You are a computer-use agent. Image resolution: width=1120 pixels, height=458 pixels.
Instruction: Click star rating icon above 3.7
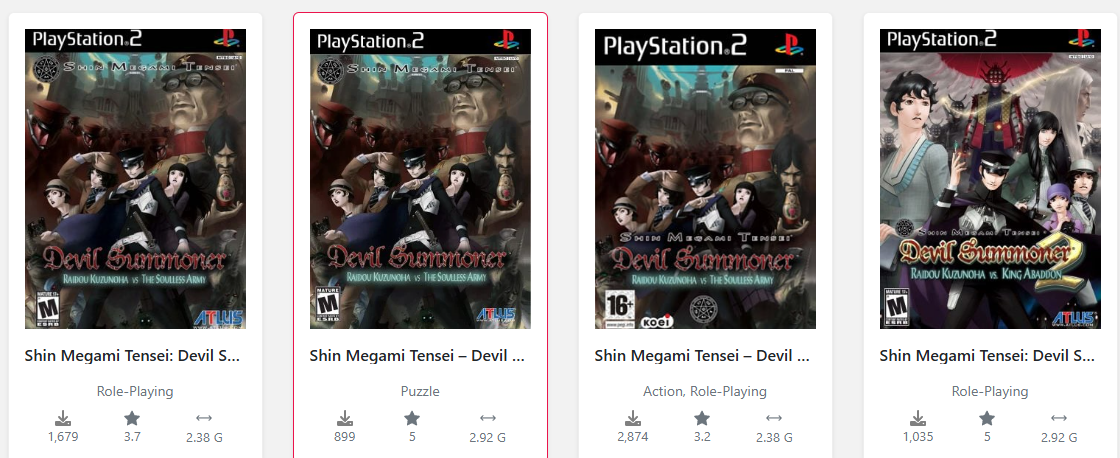pos(132,419)
